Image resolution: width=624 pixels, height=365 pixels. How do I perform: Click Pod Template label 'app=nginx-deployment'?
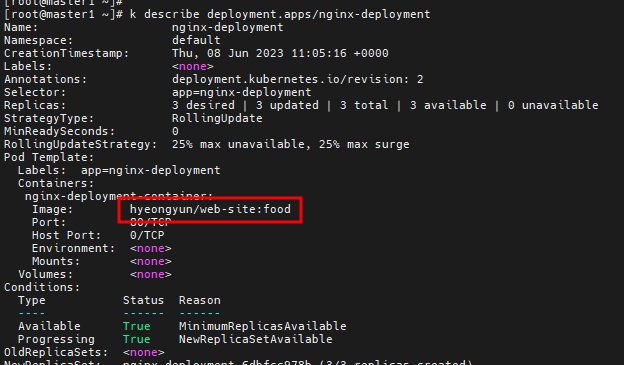pos(150,170)
